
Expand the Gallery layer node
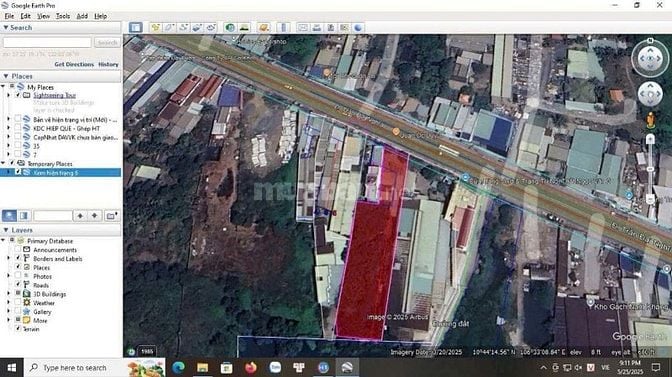click(9, 311)
